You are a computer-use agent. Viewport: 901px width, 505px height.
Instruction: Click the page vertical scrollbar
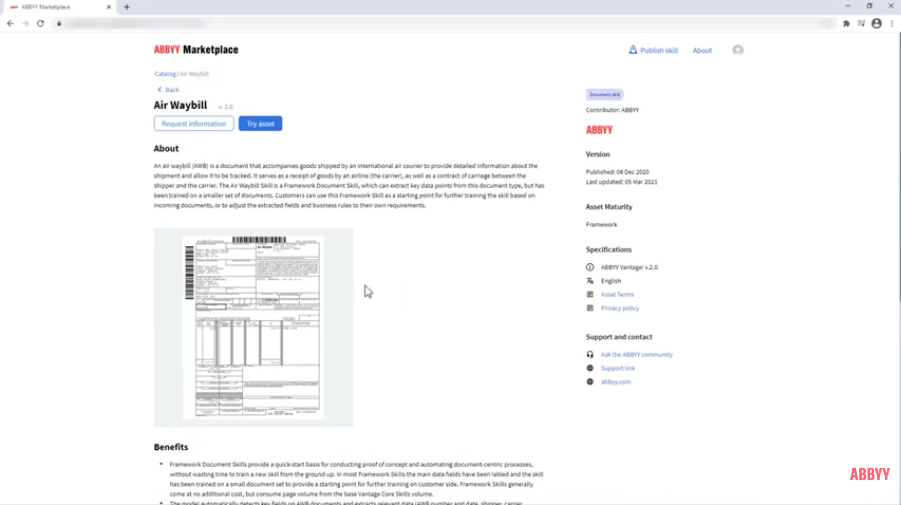point(898,172)
